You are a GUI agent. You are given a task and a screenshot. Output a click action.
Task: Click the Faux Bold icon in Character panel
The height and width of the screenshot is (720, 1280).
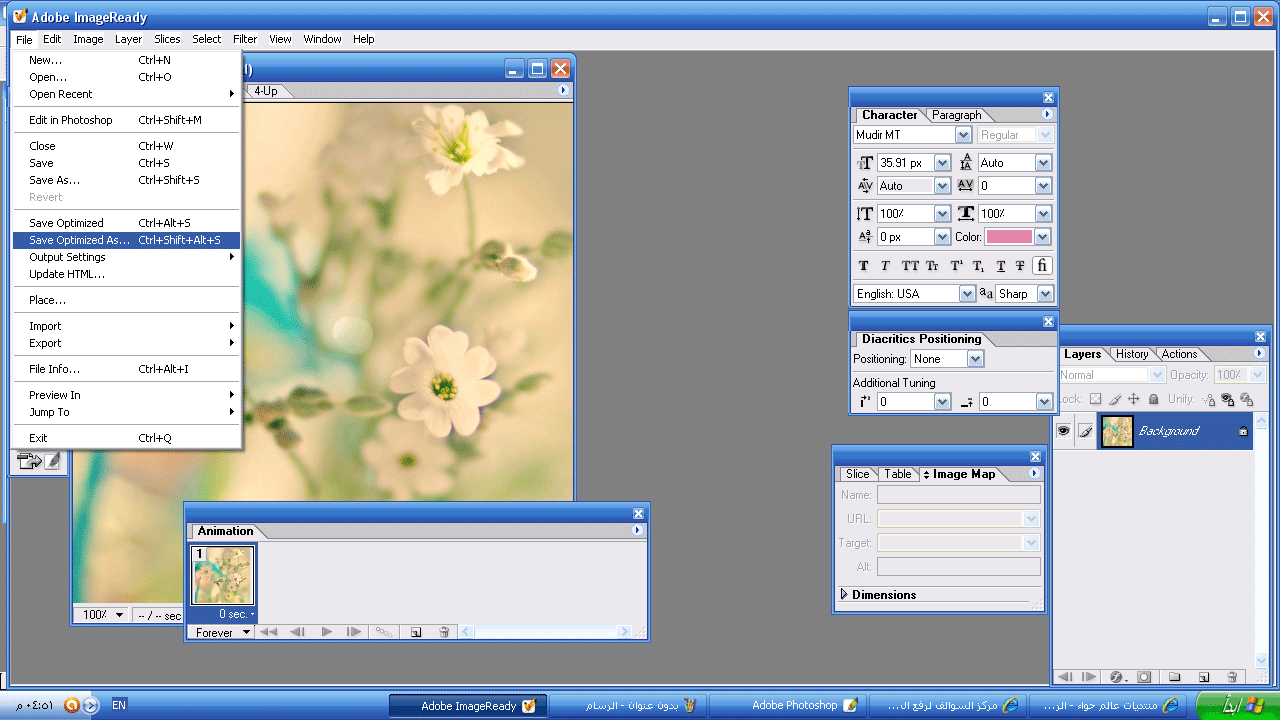coord(864,266)
